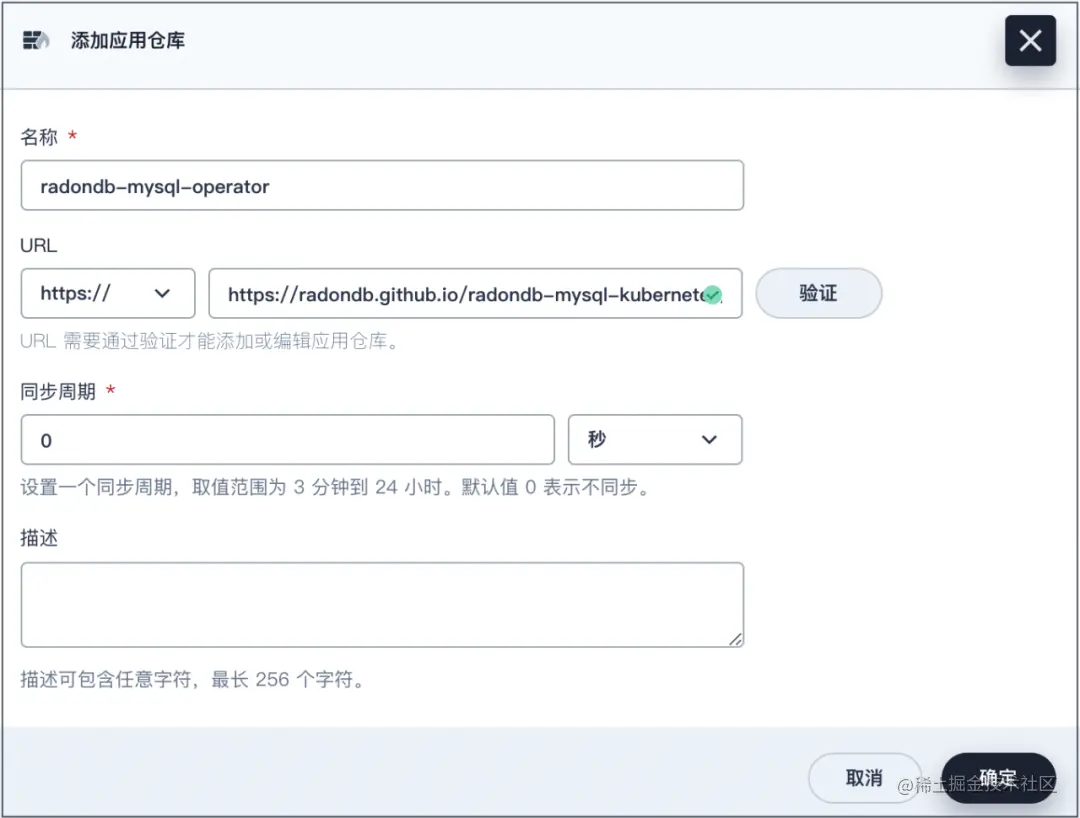The height and width of the screenshot is (818, 1080).
Task: Focus the empty 描述 text area
Action: pyautogui.click(x=382, y=605)
